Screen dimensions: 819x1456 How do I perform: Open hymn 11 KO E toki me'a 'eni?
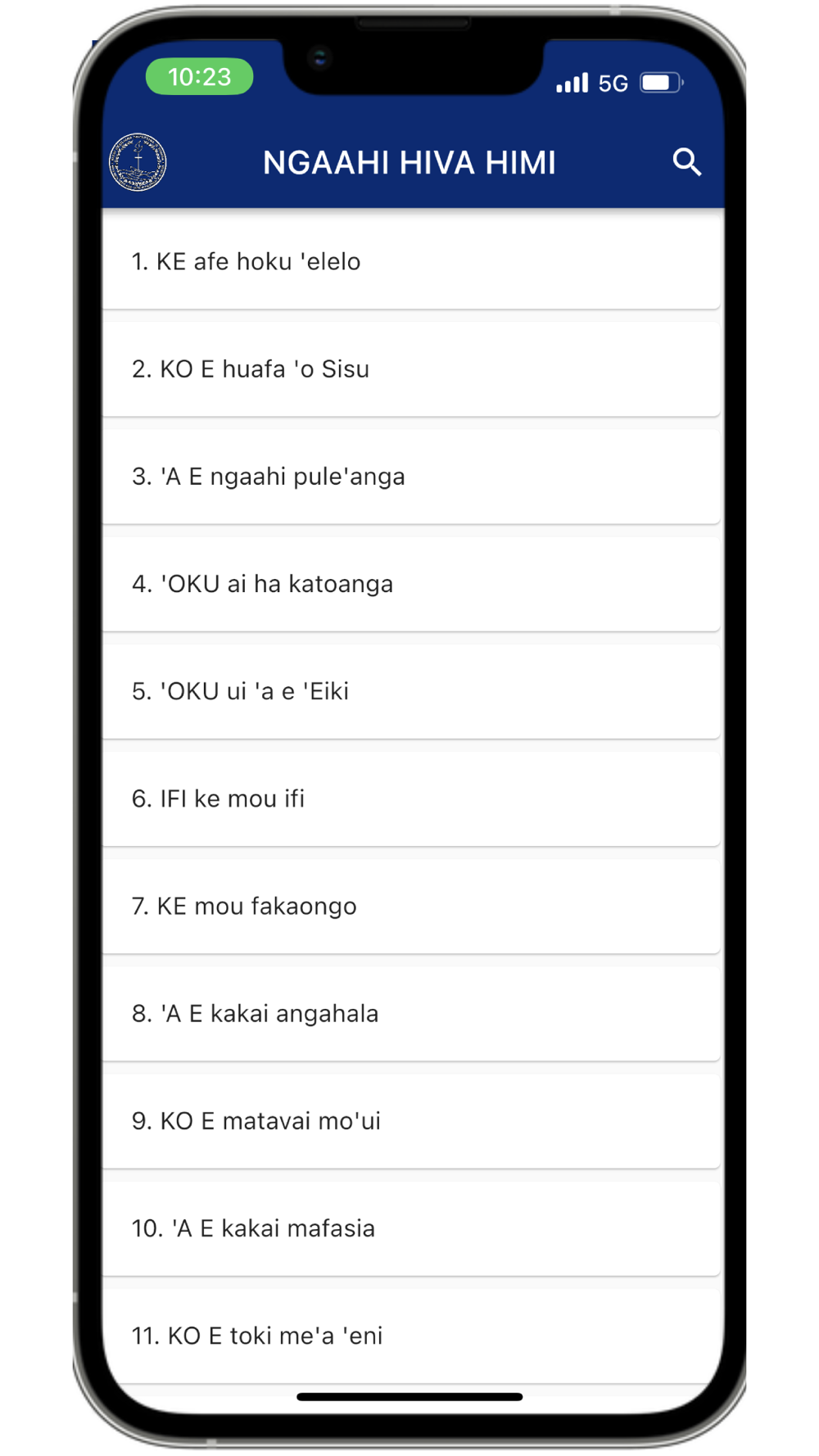coord(411,1335)
